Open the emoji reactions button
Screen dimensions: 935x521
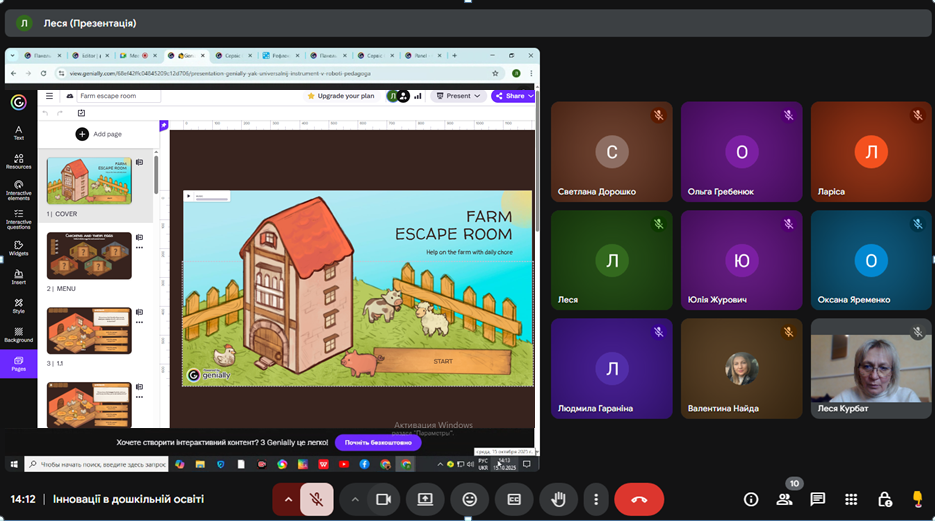point(470,499)
